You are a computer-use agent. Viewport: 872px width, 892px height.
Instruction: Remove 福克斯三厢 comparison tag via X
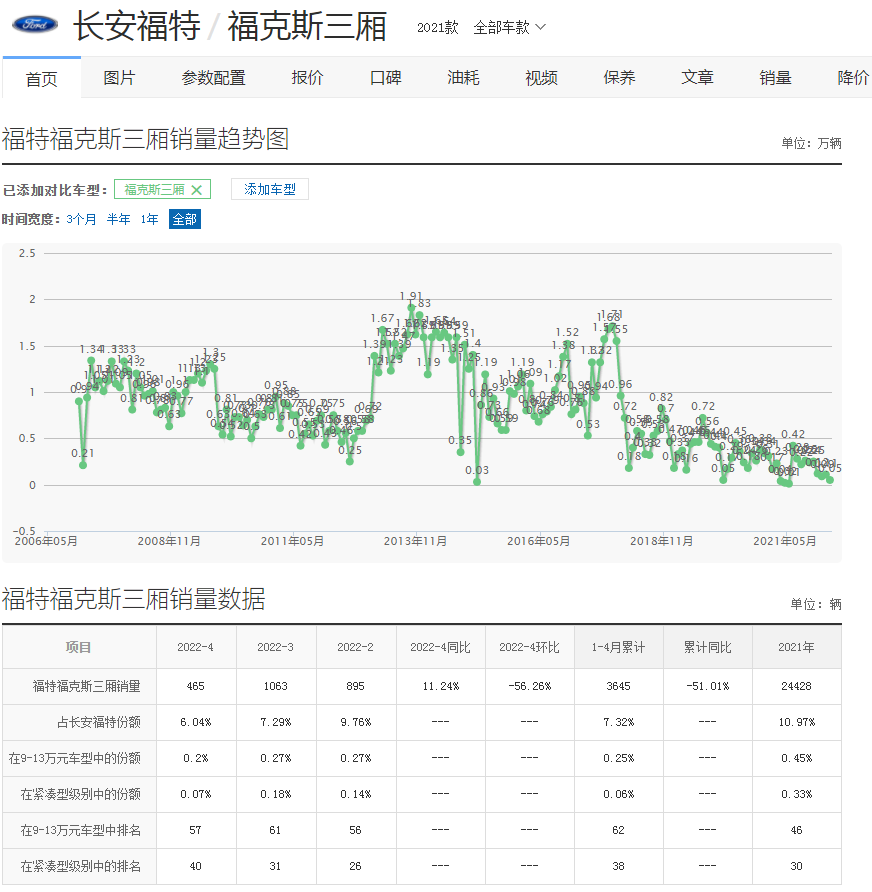(197, 190)
